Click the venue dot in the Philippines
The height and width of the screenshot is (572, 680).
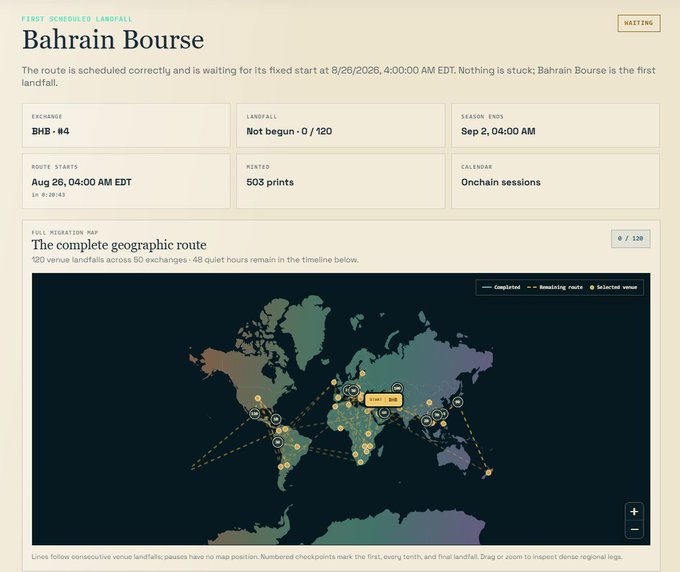[x=443, y=424]
